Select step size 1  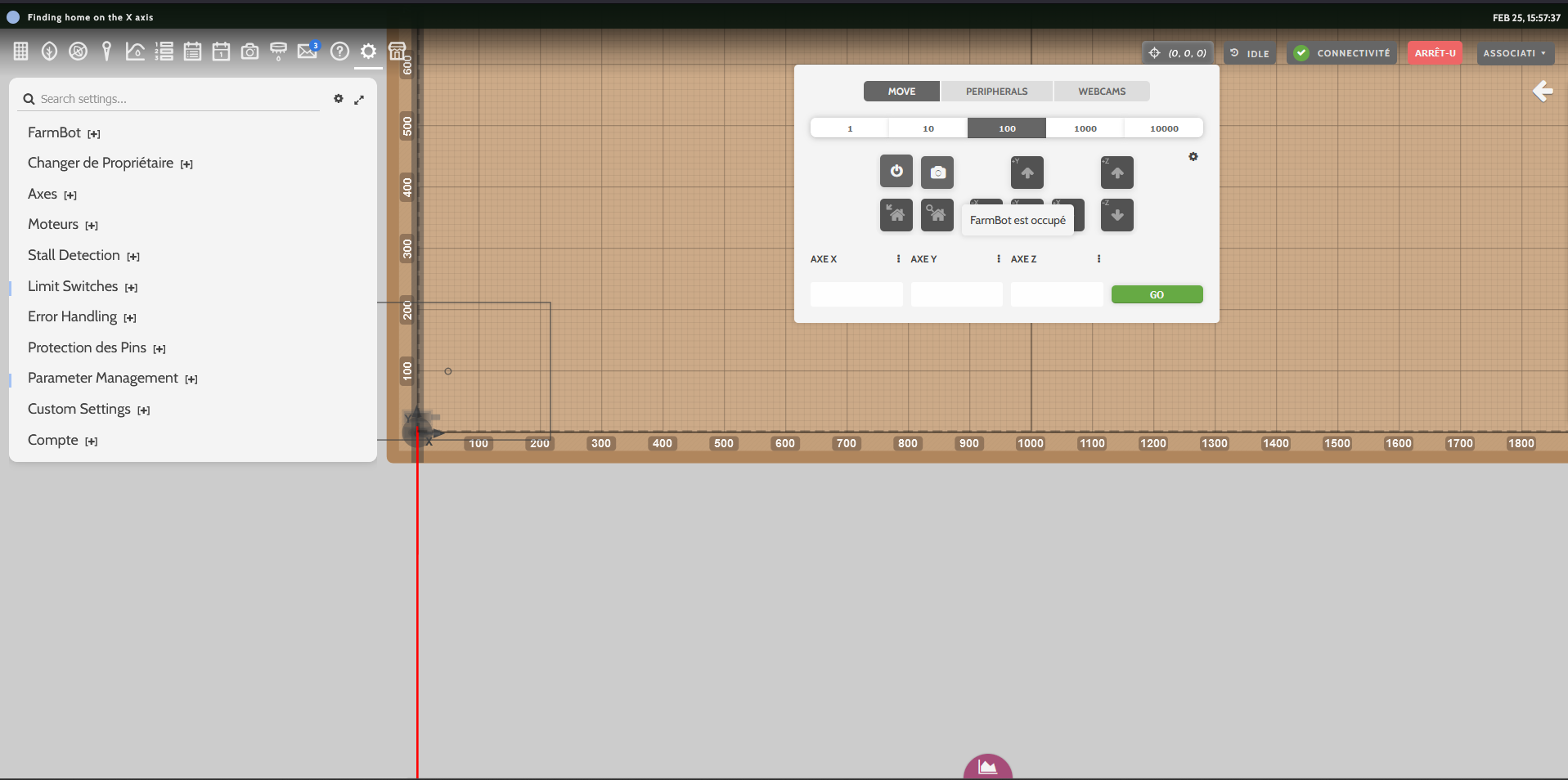click(850, 128)
